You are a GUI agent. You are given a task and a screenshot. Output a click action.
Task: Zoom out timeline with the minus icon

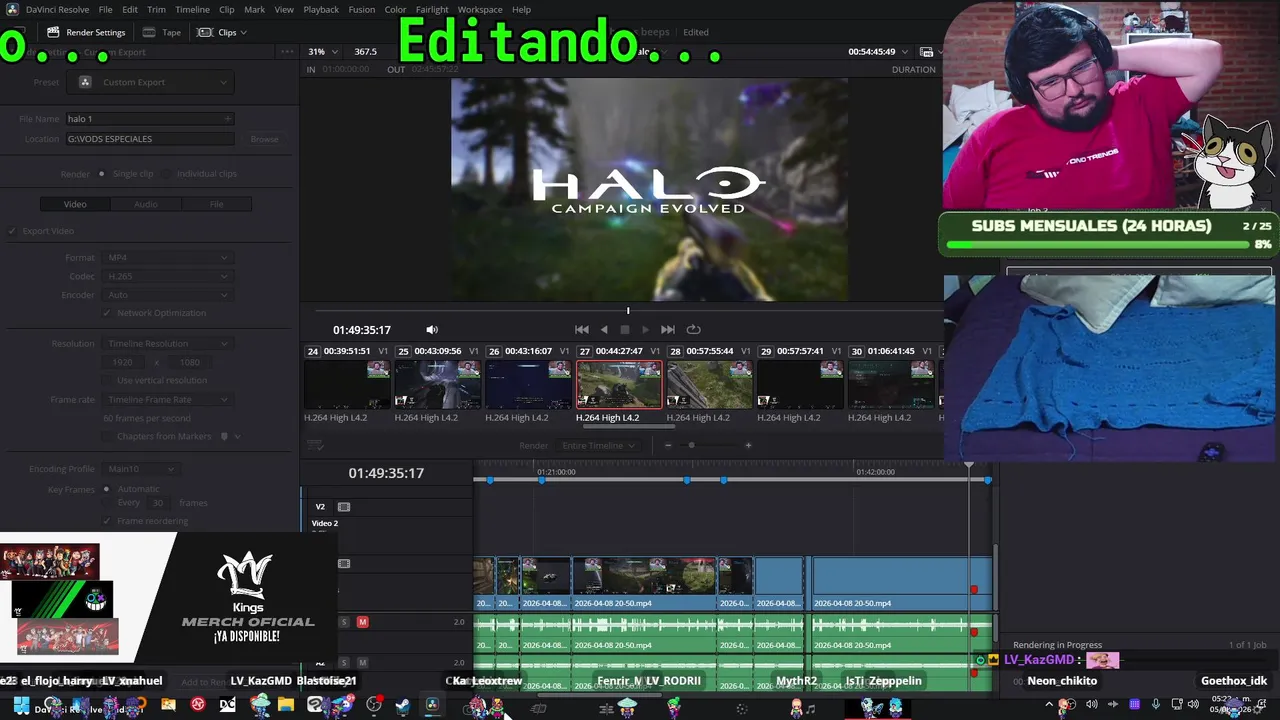(x=668, y=445)
